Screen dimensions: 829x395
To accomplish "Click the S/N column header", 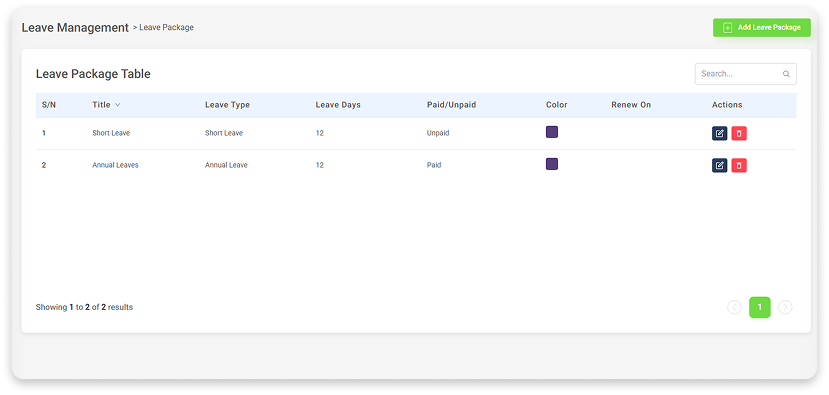I will pyautogui.click(x=49, y=105).
